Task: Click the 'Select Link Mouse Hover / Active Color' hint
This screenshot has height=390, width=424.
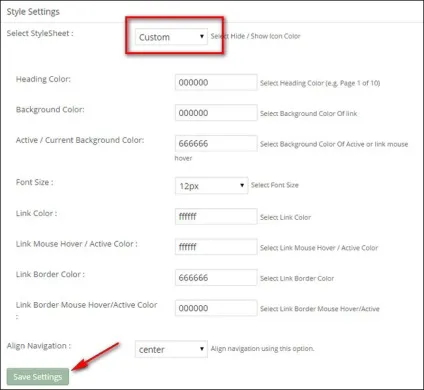Action: pyautogui.click(x=319, y=248)
